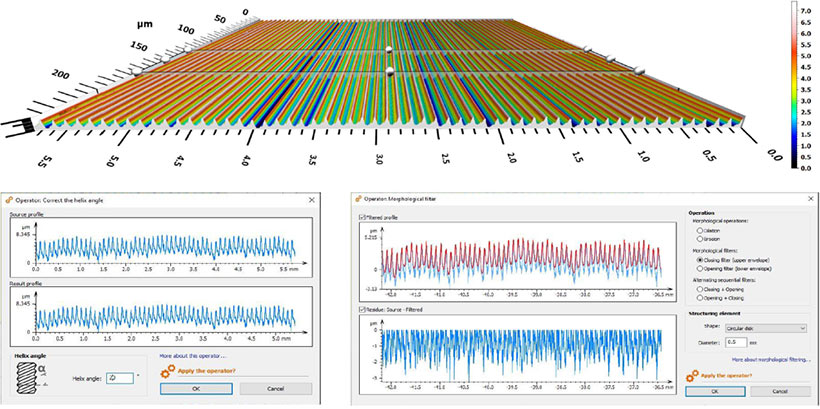Viewport: 820px width, 409px height.
Task: Choose Opening filter (lower envelope)
Action: 702,270
